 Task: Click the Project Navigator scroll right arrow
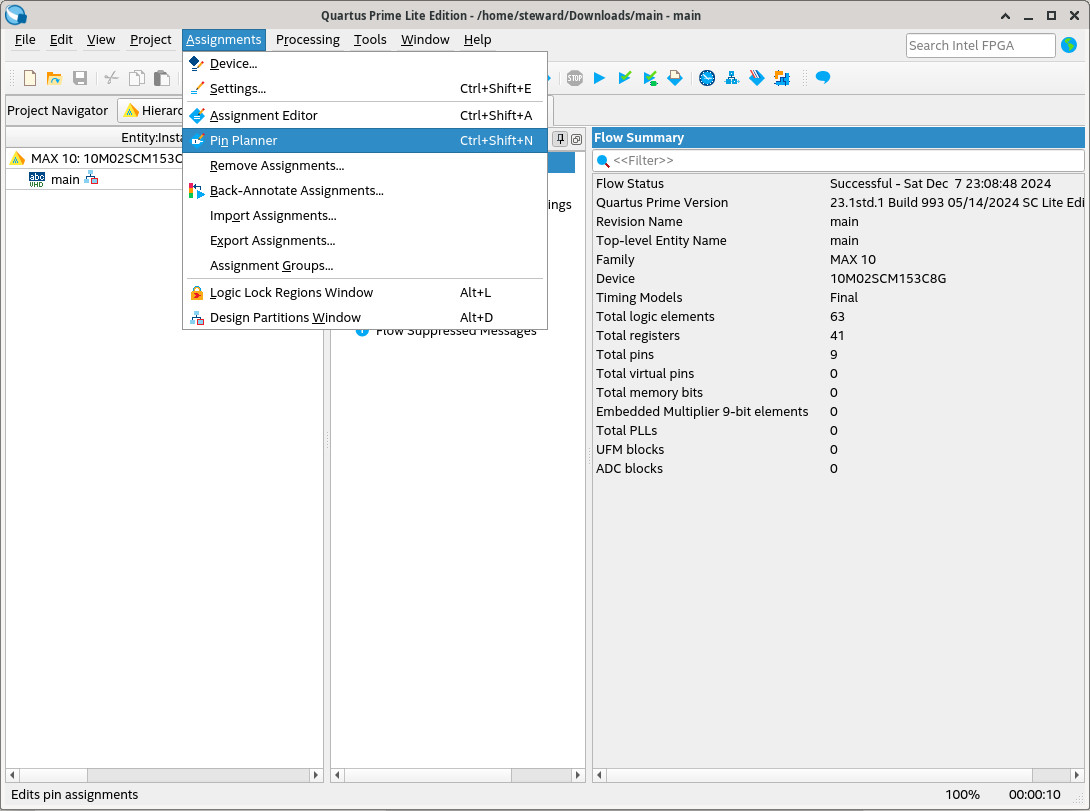pyautogui.click(x=316, y=775)
